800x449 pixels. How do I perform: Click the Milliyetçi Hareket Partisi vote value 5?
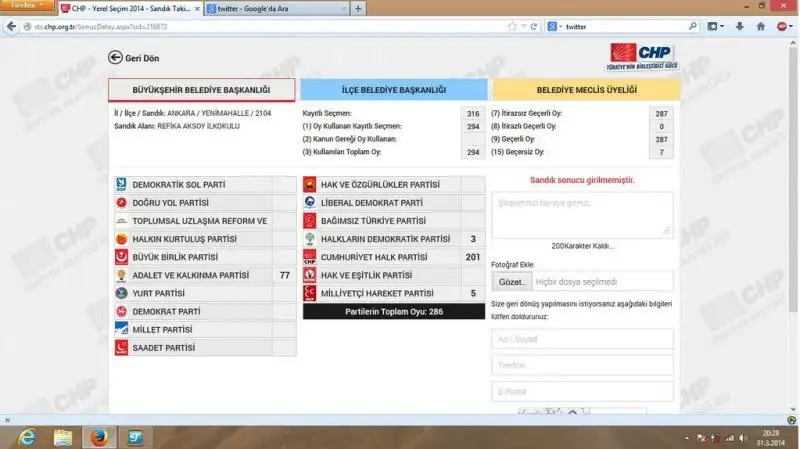click(x=473, y=293)
